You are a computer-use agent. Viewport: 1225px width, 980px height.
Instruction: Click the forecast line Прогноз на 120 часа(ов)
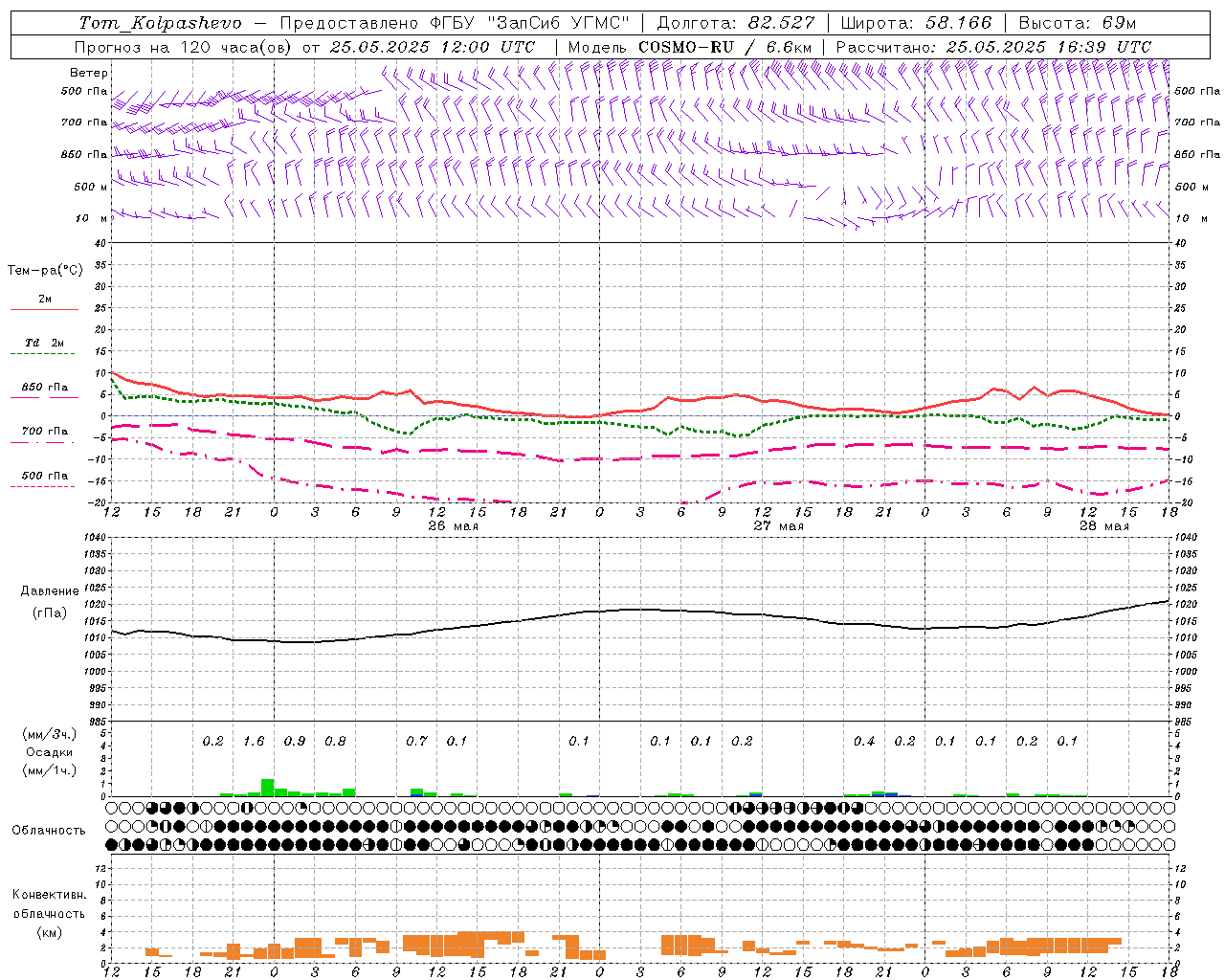coord(183,47)
